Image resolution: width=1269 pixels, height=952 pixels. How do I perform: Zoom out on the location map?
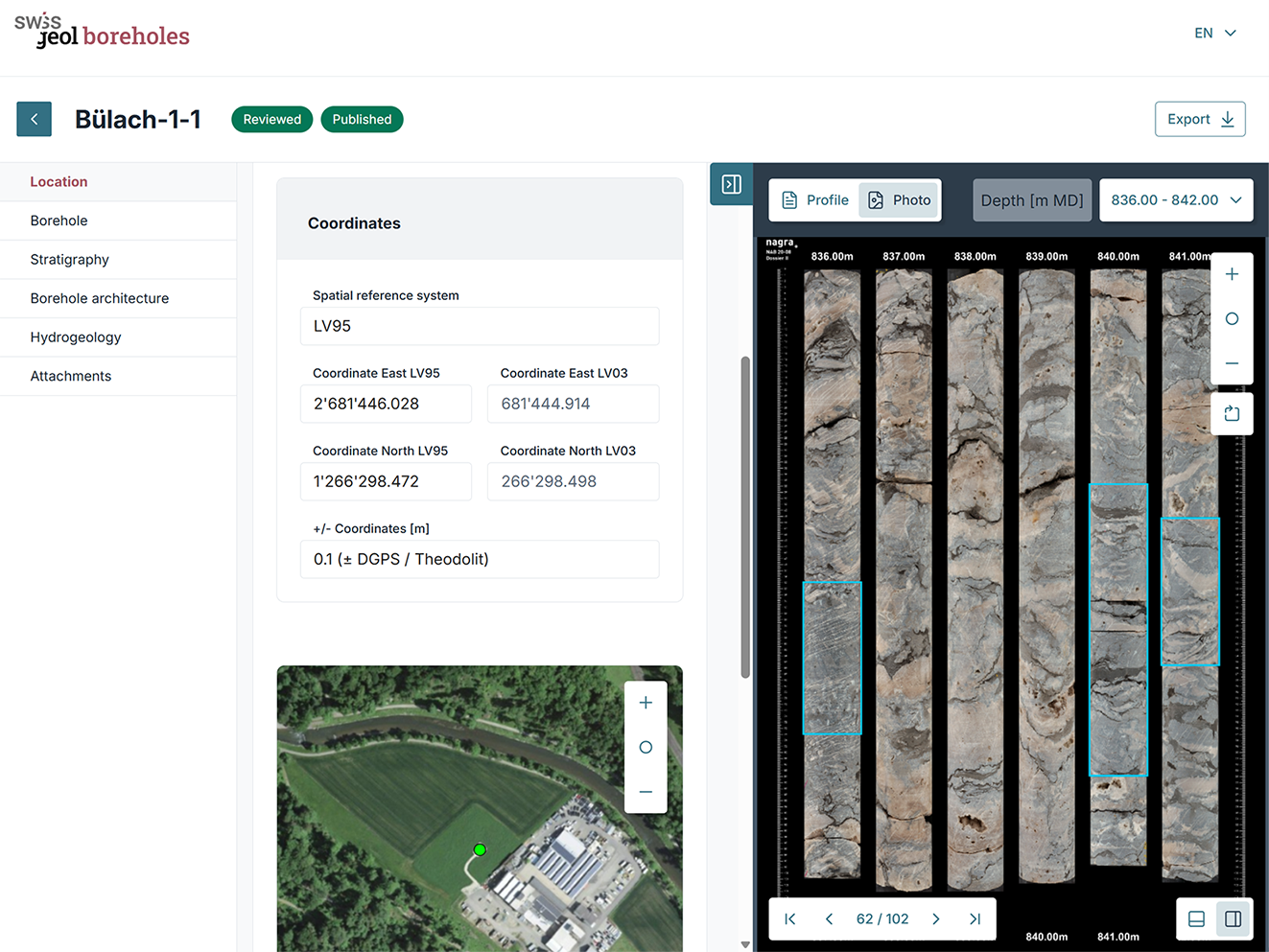coord(646,792)
